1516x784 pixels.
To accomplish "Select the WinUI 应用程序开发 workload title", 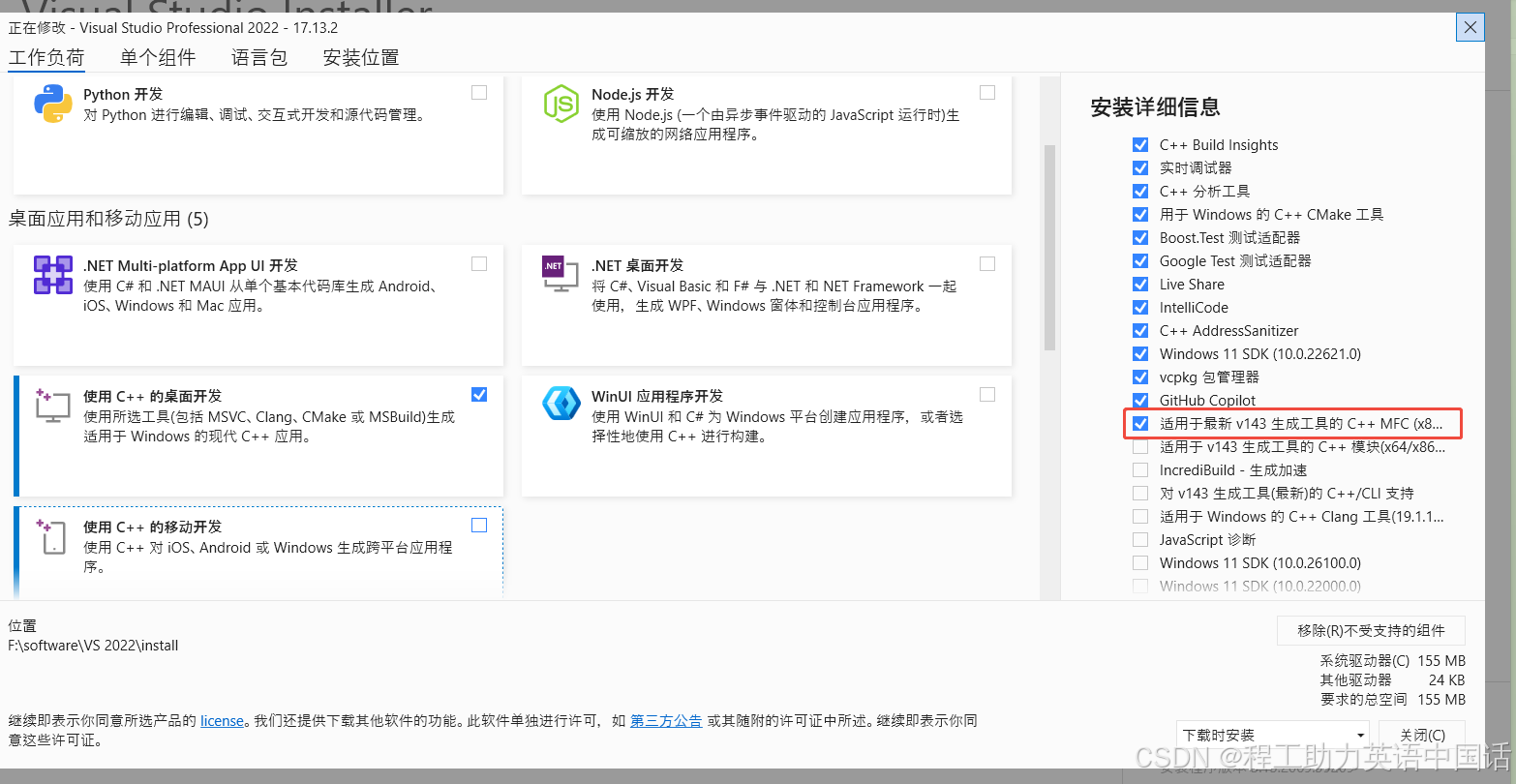I will coord(657,396).
